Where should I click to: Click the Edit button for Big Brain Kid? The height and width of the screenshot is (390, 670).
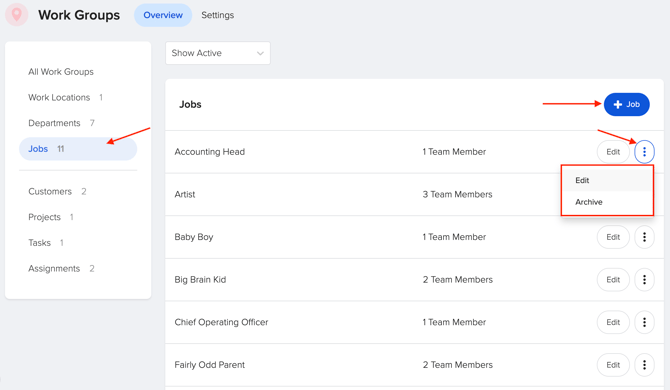click(613, 280)
